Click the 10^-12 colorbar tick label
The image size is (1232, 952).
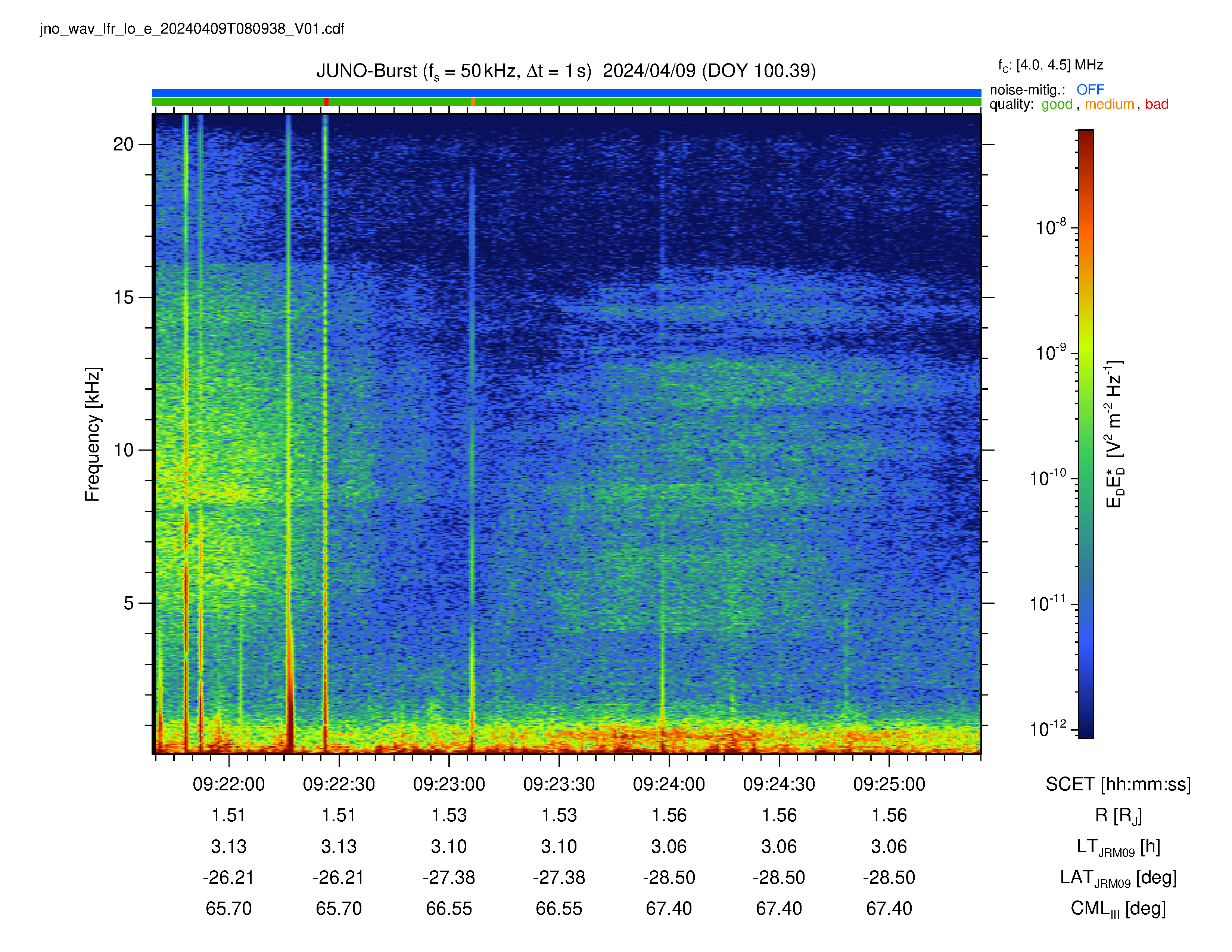click(x=1048, y=729)
